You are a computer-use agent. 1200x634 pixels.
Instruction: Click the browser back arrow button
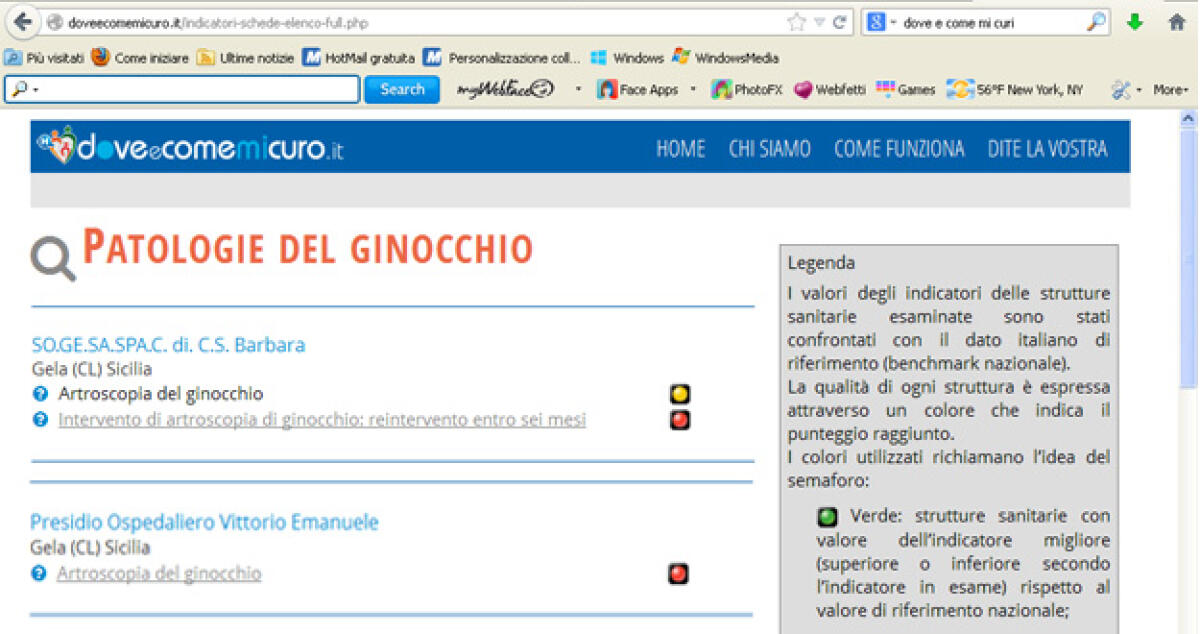tap(22, 22)
